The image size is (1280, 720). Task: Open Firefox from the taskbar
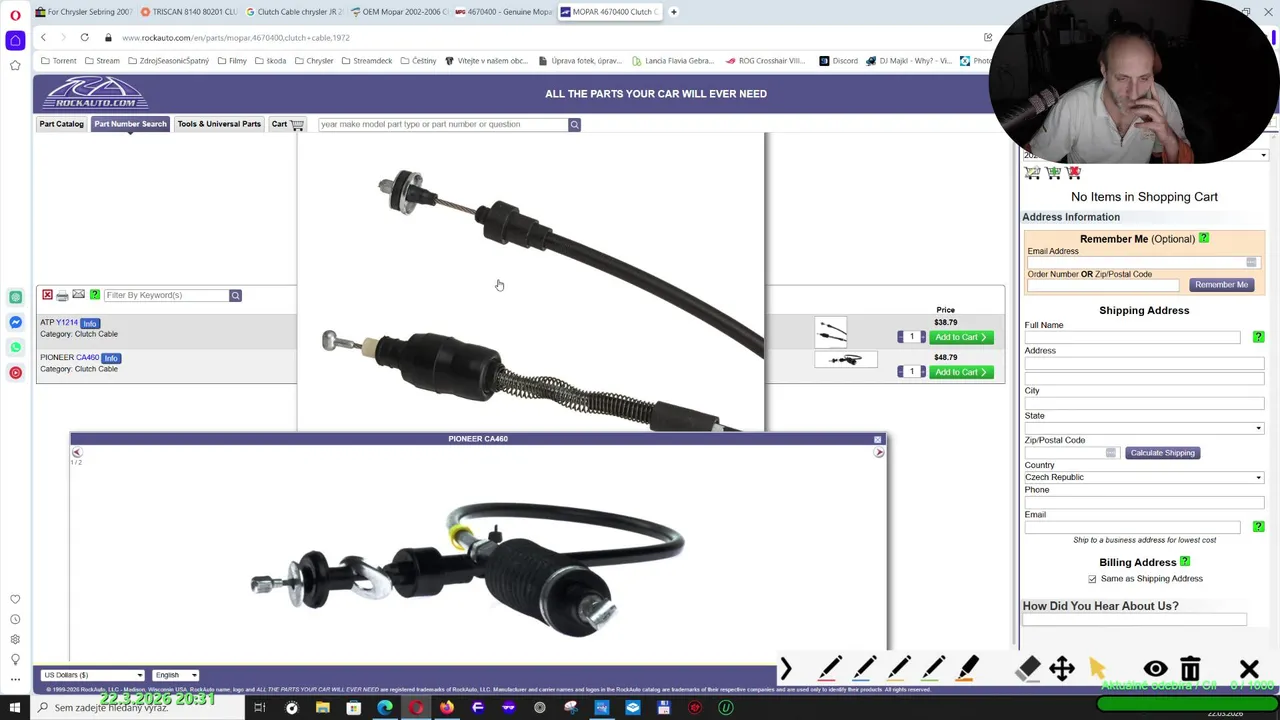click(446, 708)
